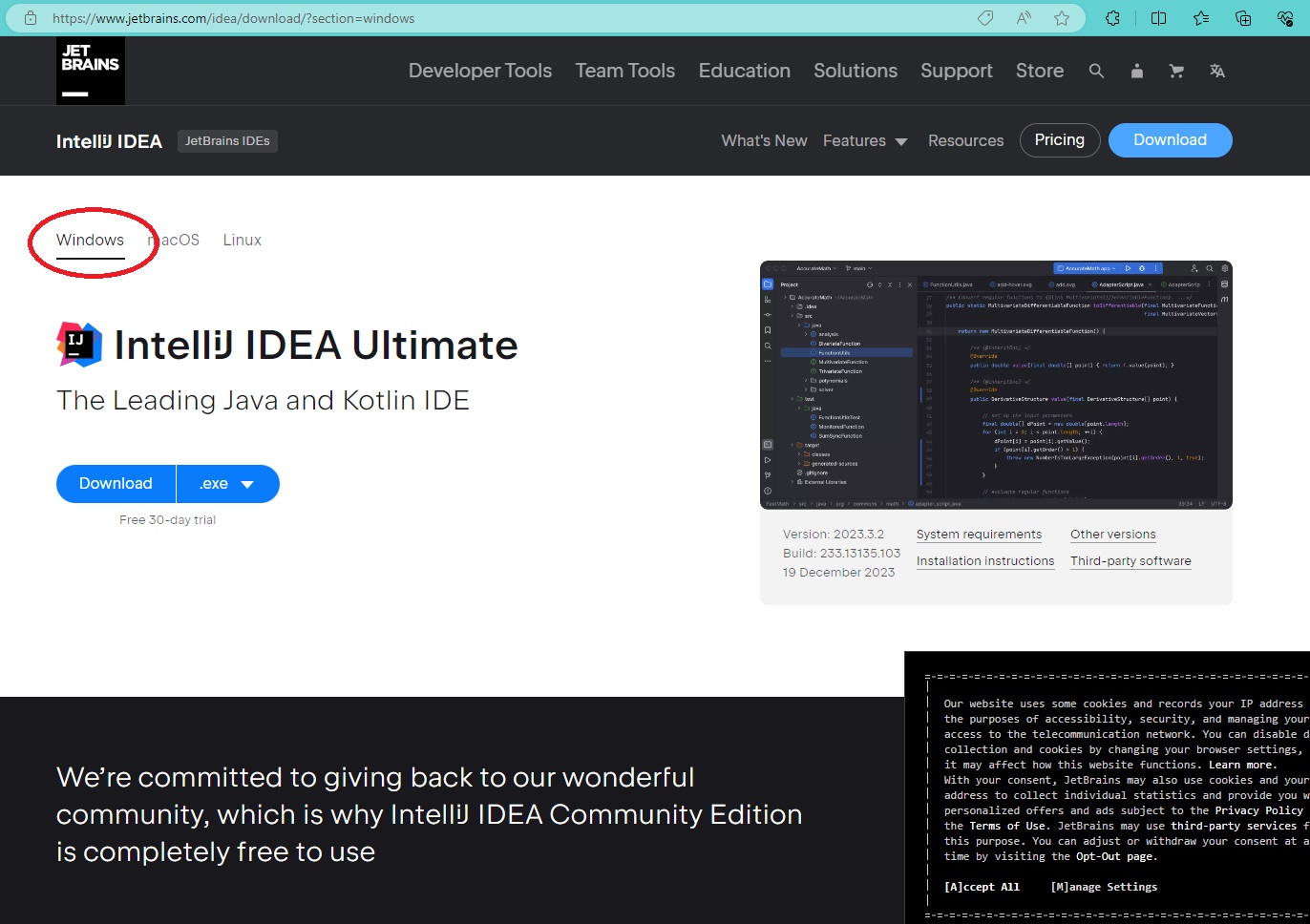Click Accept All in cookie notice
The image size is (1310, 924).
tap(982, 887)
